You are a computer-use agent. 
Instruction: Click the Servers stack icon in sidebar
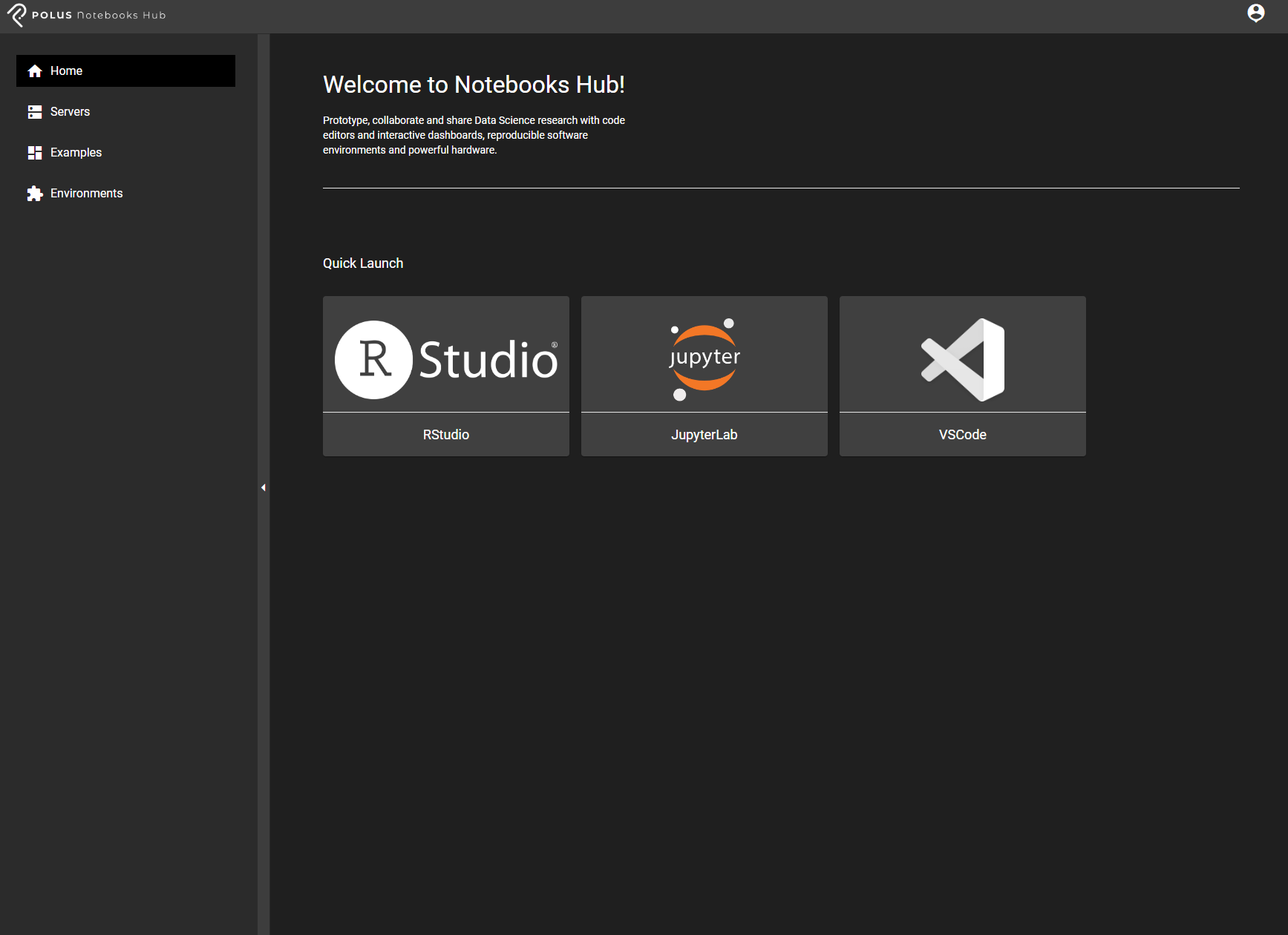coord(35,112)
